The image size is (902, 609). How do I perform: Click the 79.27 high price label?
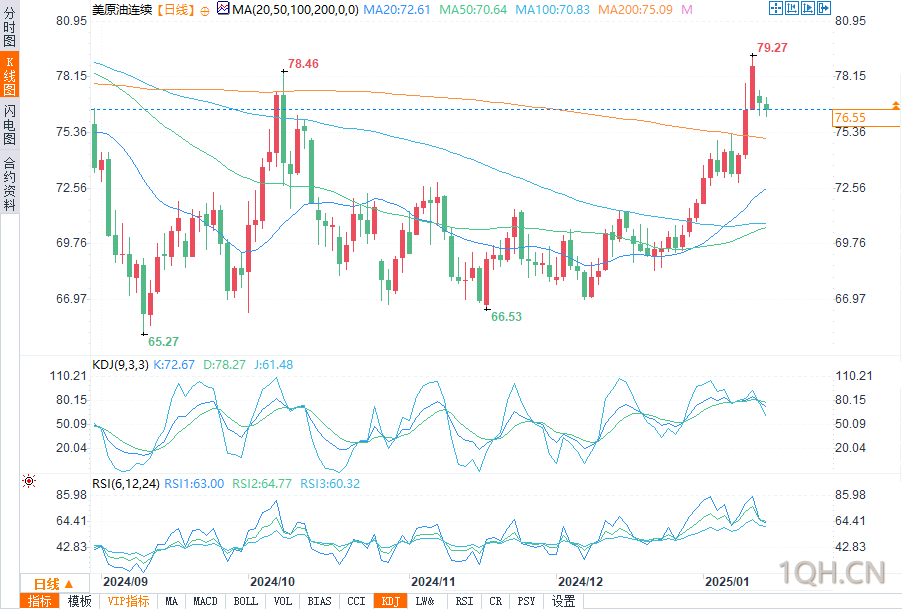click(772, 48)
